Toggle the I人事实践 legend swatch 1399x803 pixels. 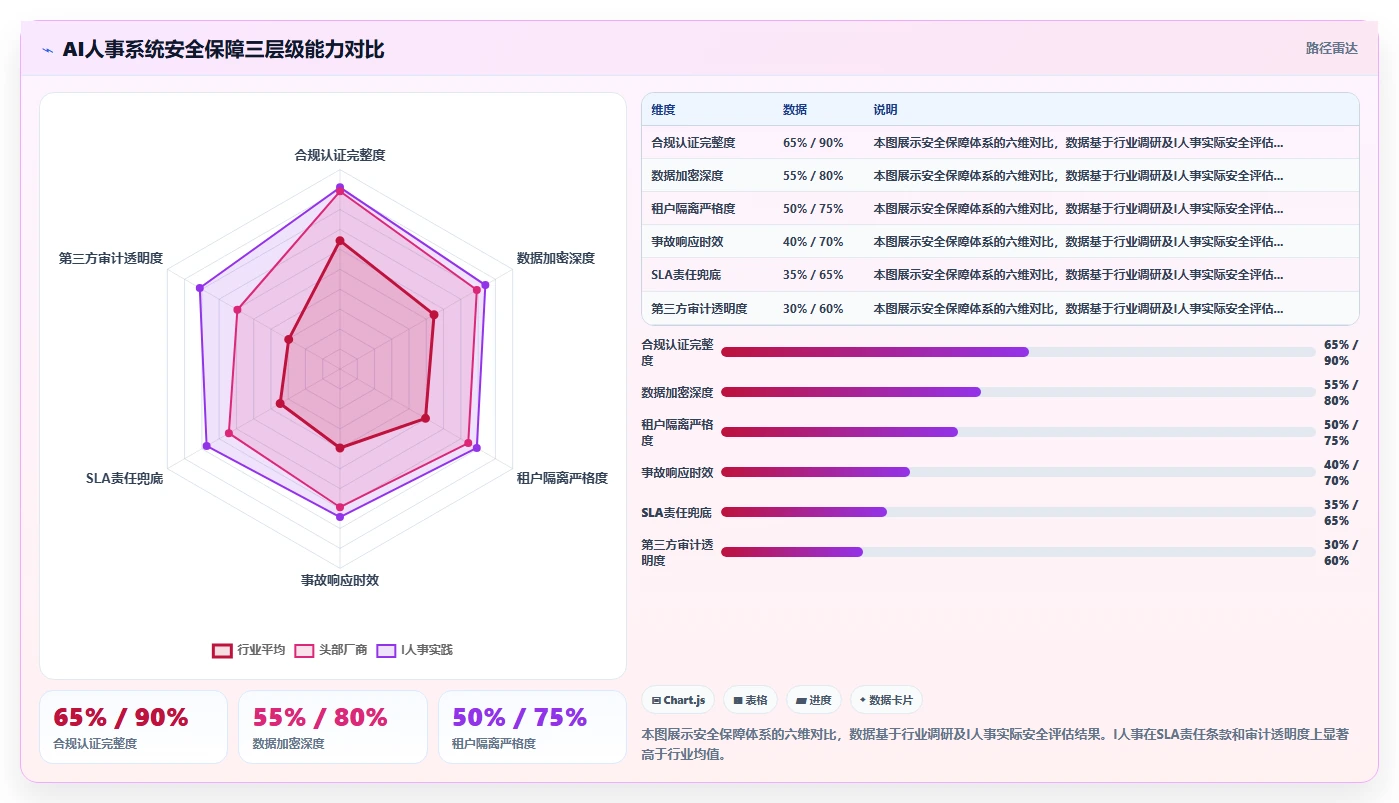[x=386, y=650]
